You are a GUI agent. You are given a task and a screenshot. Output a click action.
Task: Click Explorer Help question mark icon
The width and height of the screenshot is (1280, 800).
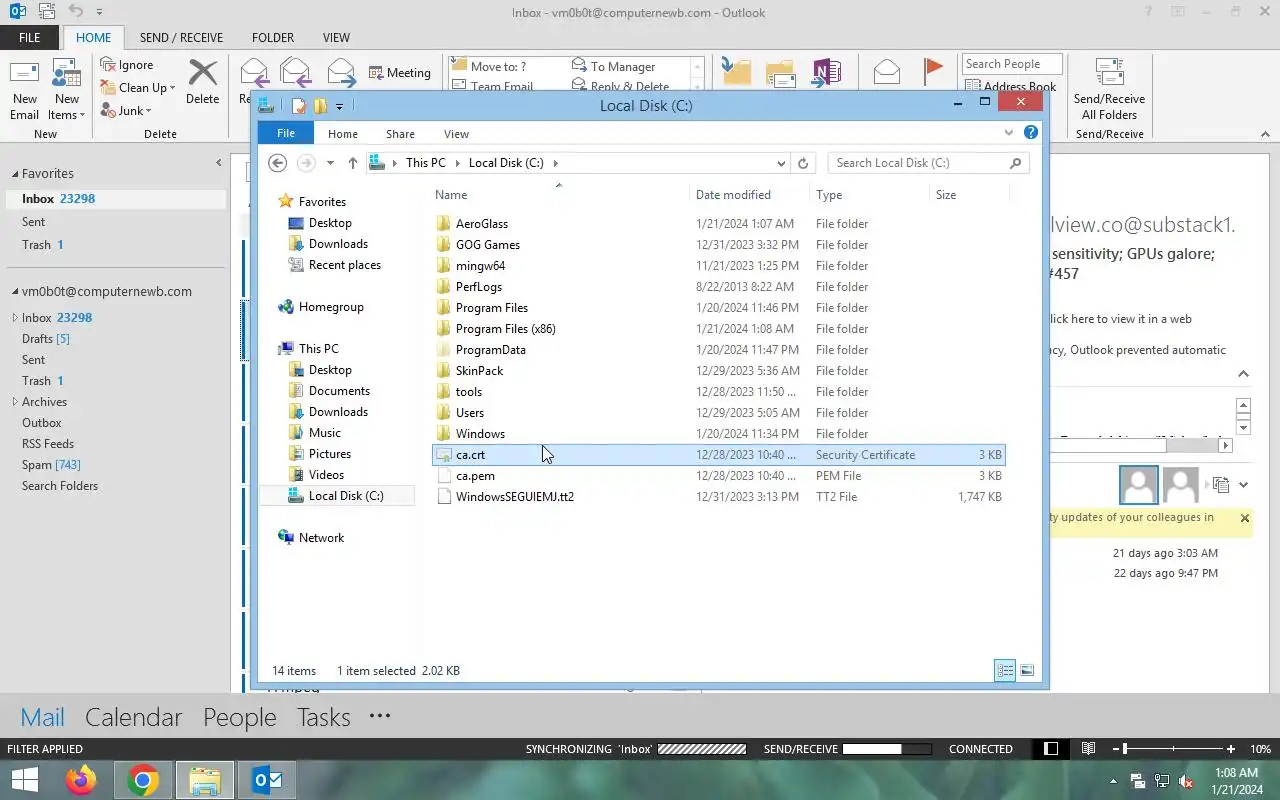click(1031, 132)
